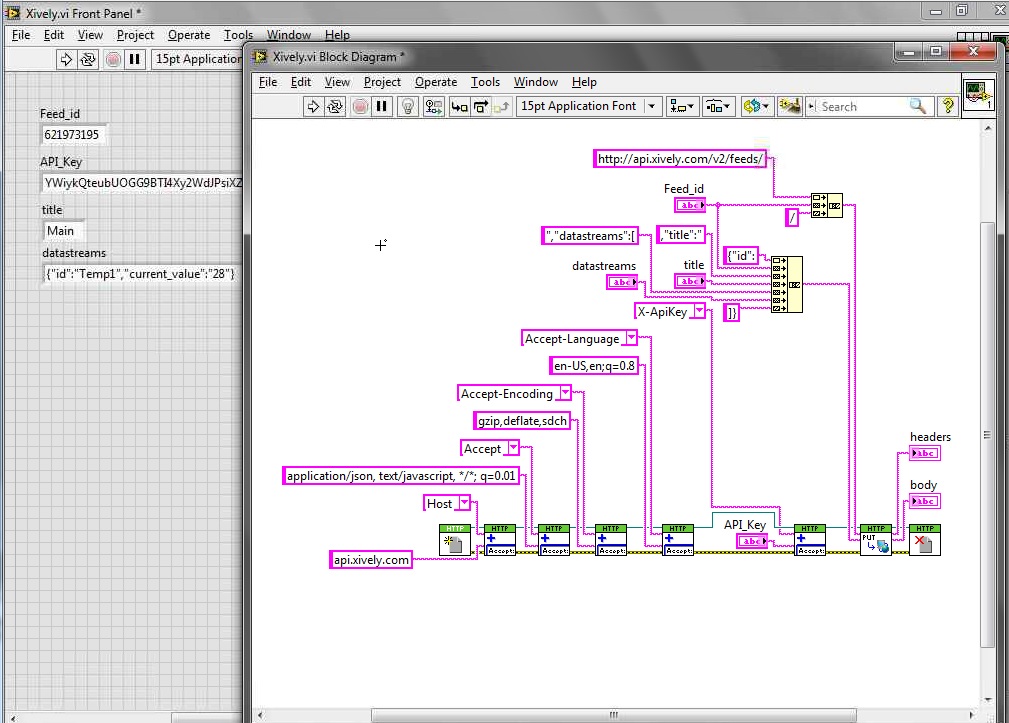
Task: Open File menu in Front Panel window
Action: 21,35
